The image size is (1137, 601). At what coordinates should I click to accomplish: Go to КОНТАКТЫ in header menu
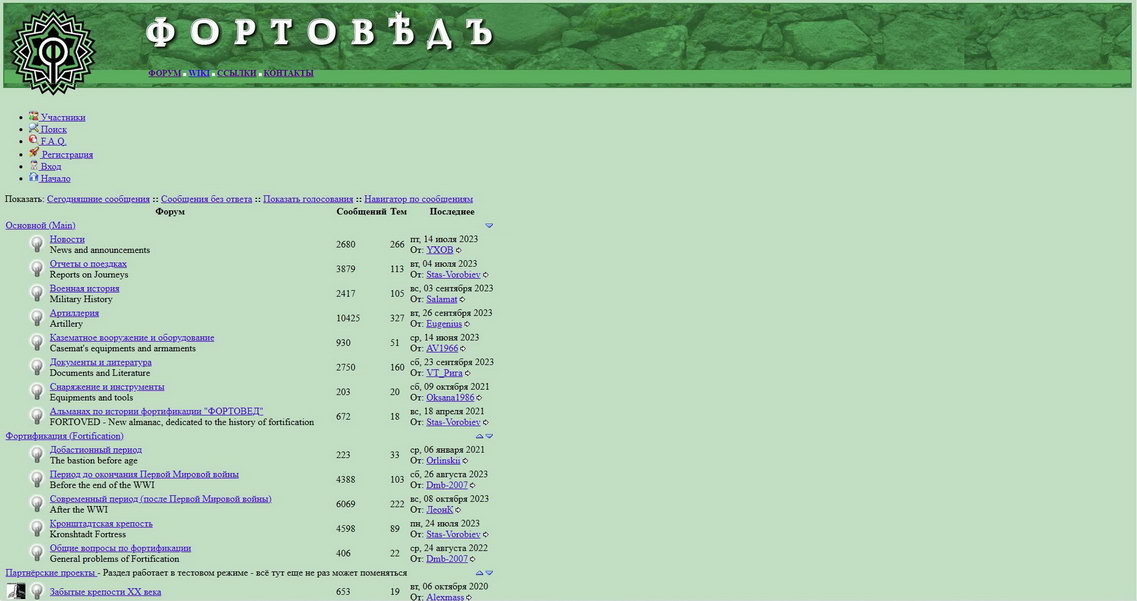(288, 73)
